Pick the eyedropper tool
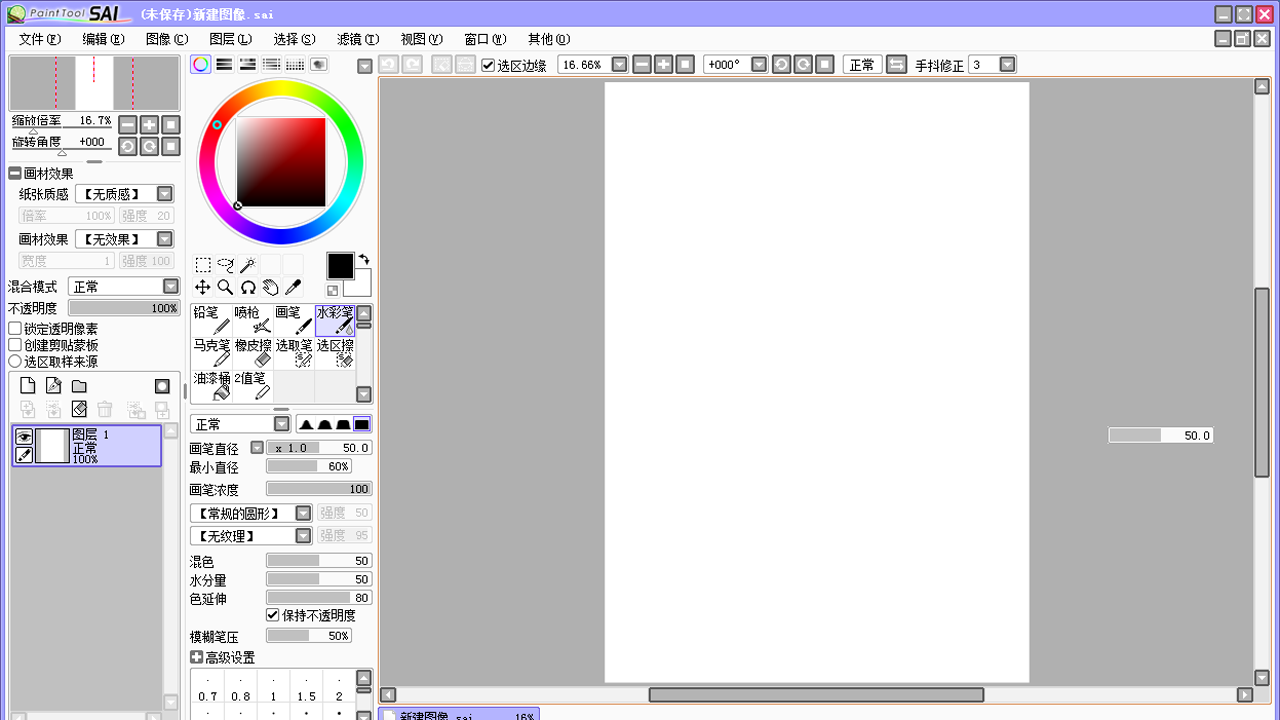The image size is (1280, 720). tap(292, 287)
